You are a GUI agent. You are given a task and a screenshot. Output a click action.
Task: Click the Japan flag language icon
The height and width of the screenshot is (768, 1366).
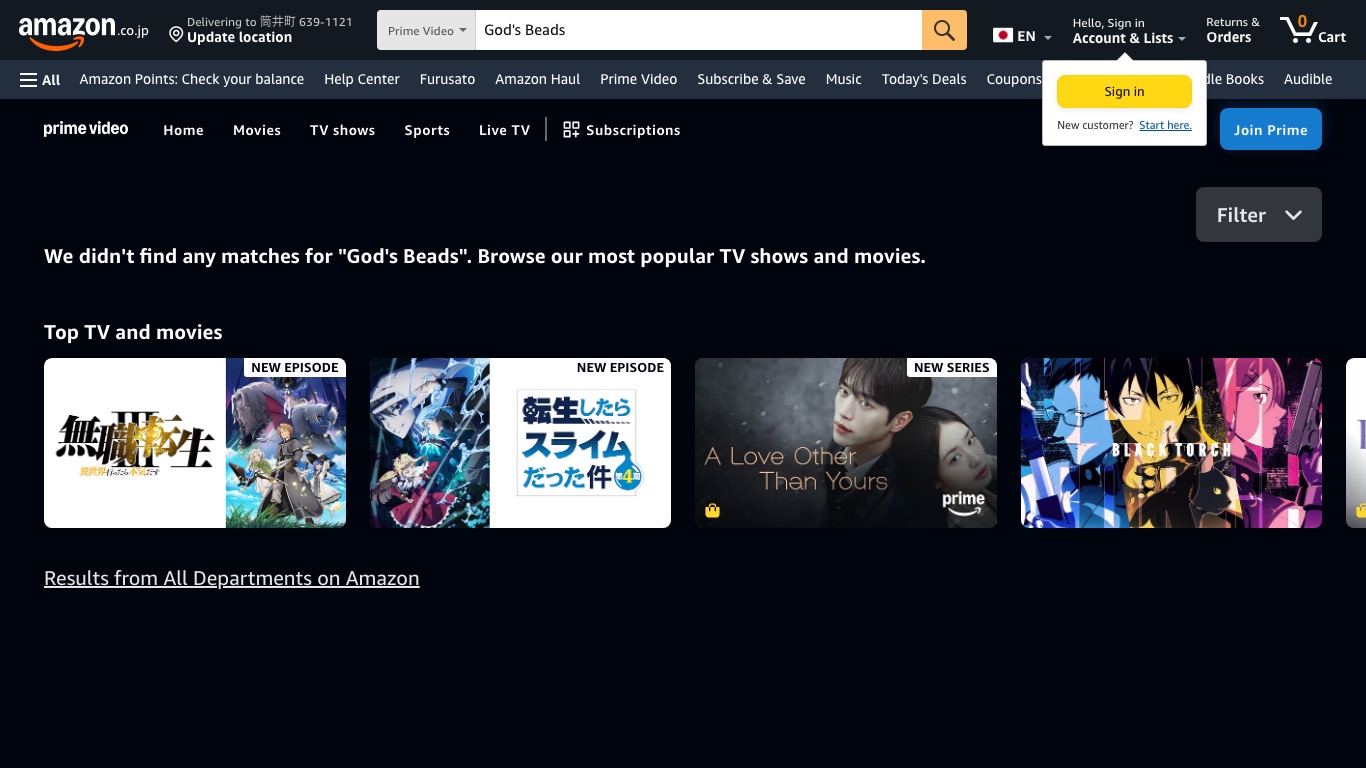click(1003, 36)
